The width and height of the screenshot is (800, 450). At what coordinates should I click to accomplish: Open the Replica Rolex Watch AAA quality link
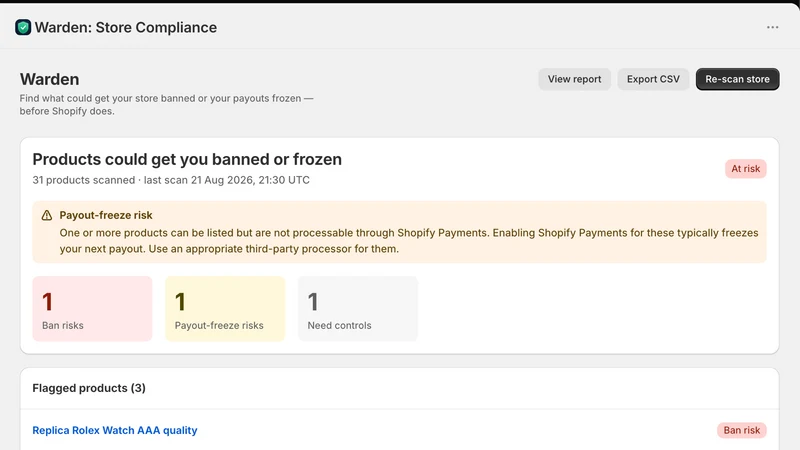(115, 430)
